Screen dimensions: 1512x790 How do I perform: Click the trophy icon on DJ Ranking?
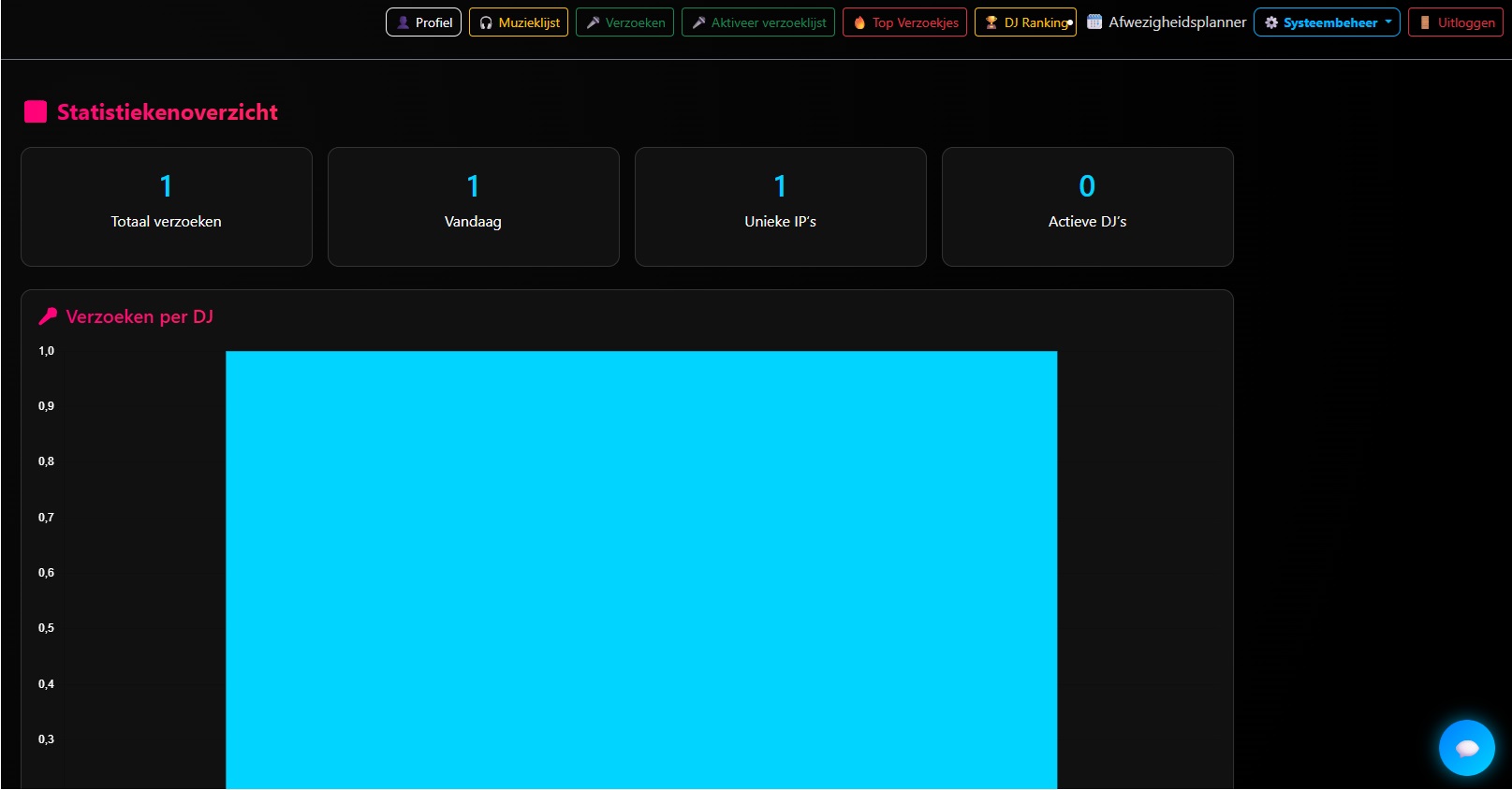point(991,22)
